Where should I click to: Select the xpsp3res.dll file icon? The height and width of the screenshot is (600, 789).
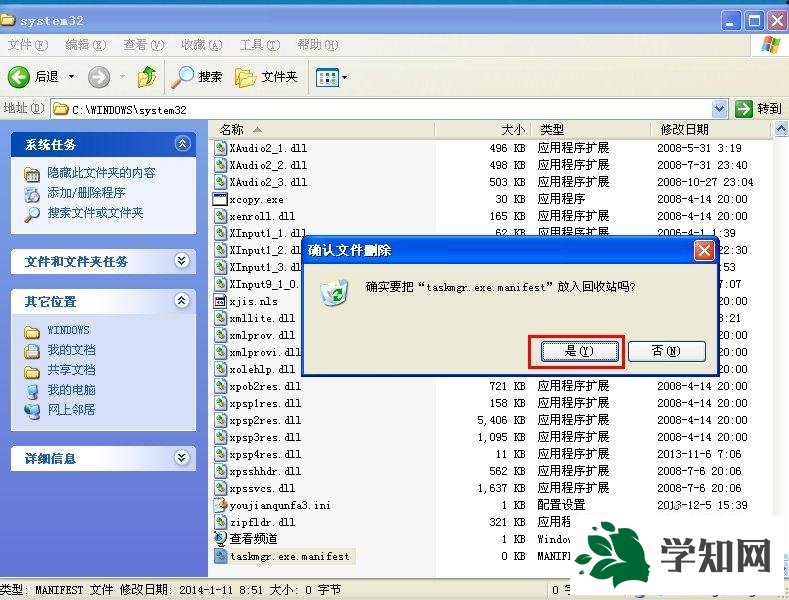(220, 437)
